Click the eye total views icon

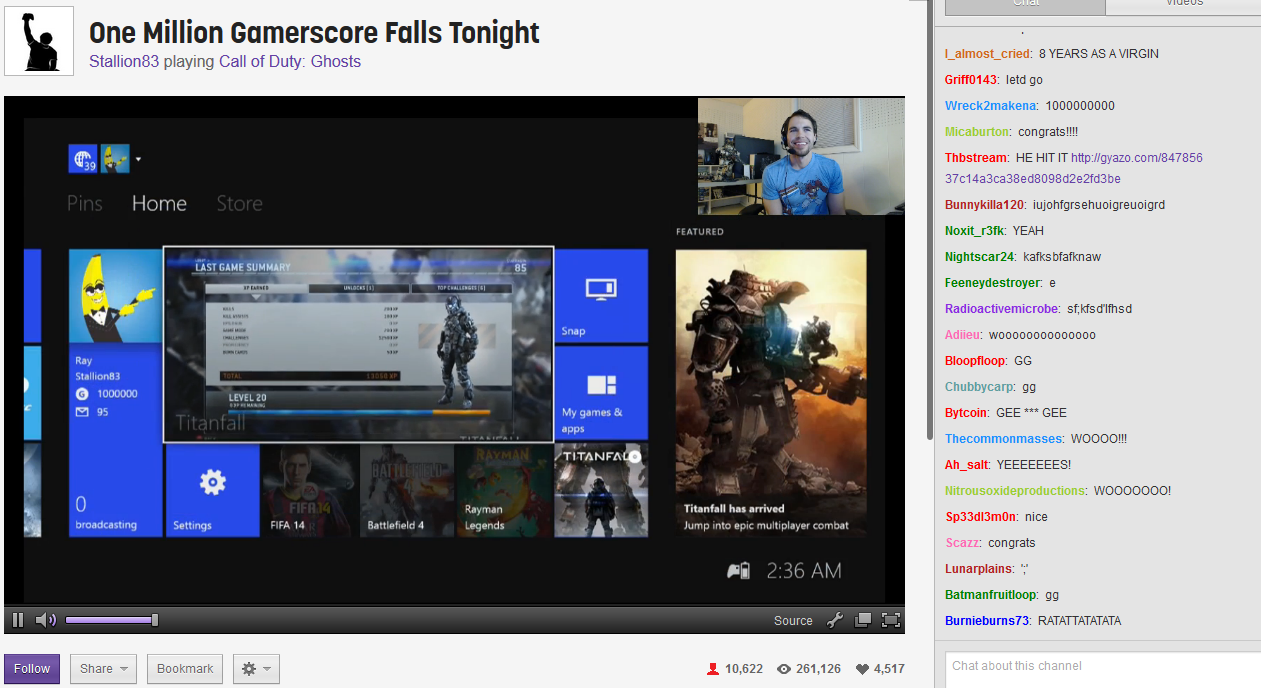click(784, 669)
